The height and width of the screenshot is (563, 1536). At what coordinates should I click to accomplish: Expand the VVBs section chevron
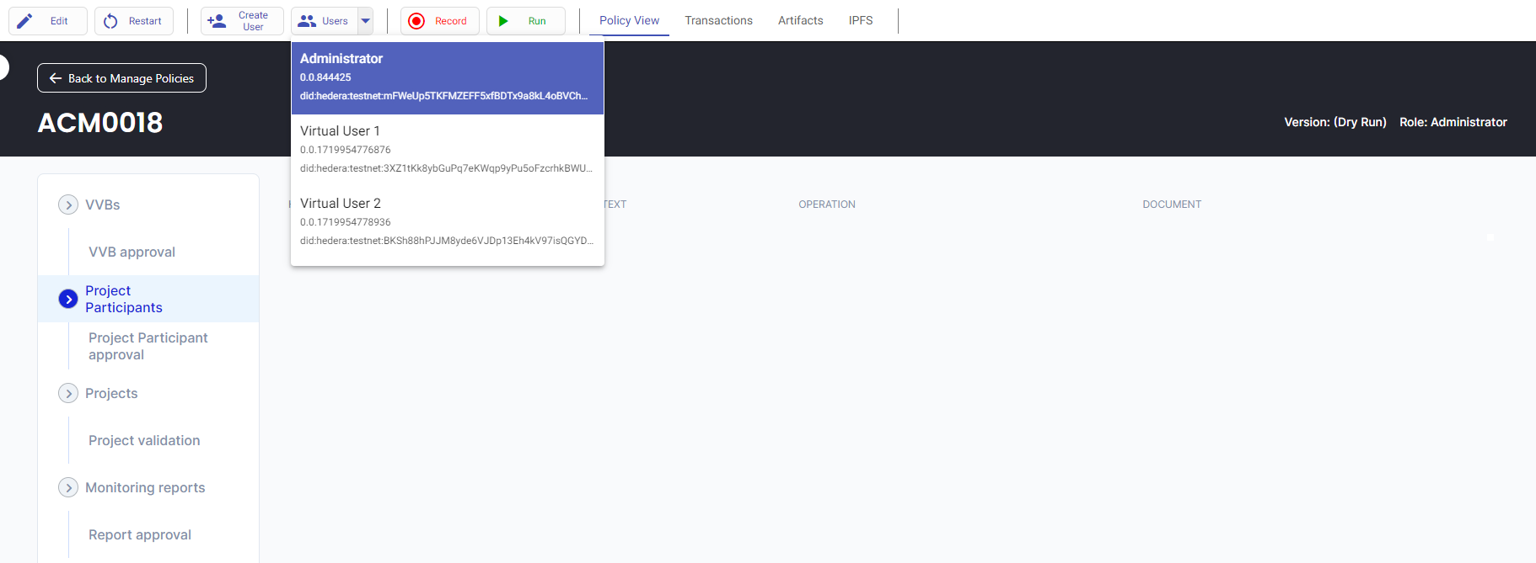68,205
